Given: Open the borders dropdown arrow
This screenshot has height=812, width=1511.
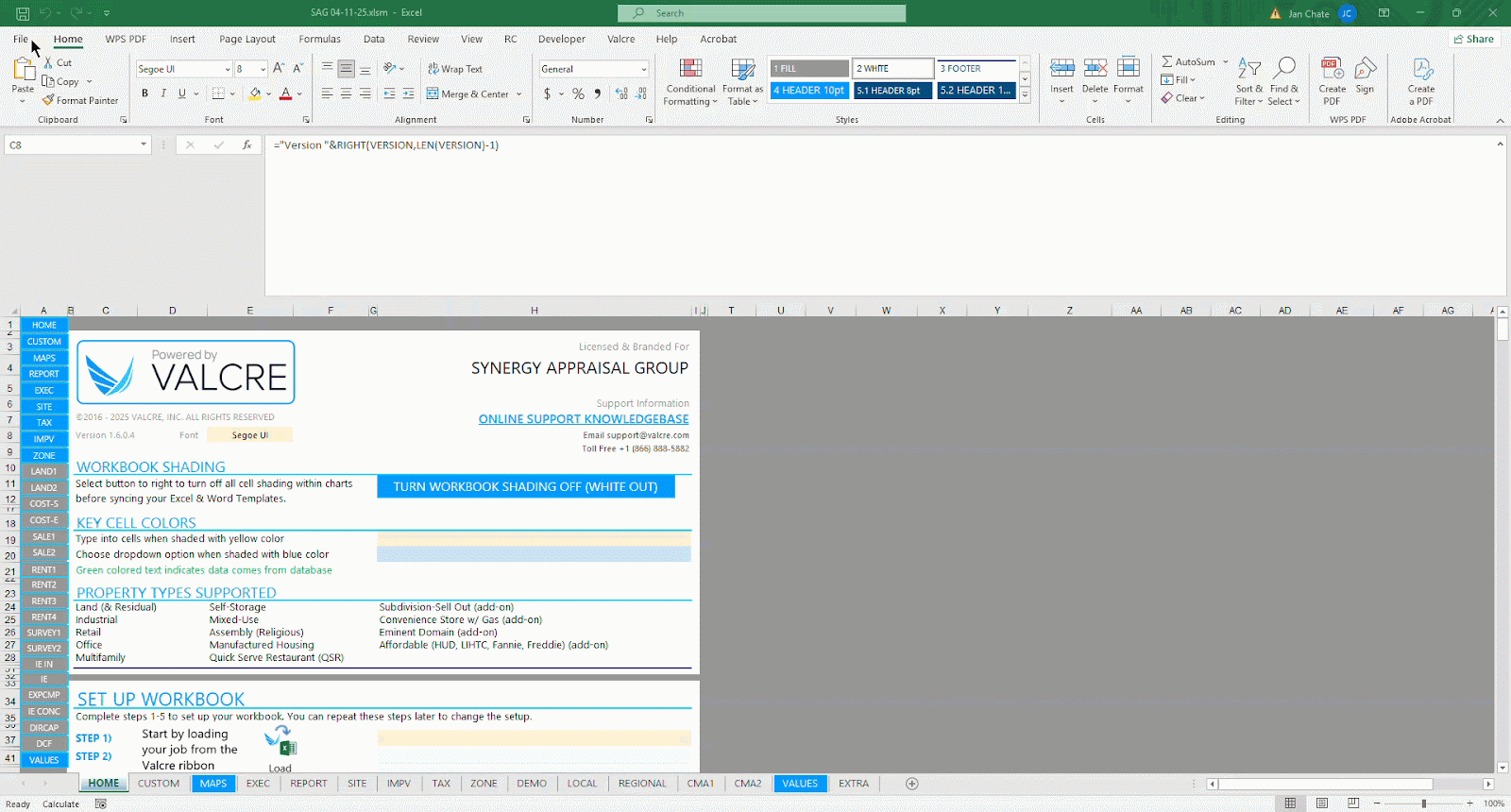Looking at the screenshot, I should [232, 94].
